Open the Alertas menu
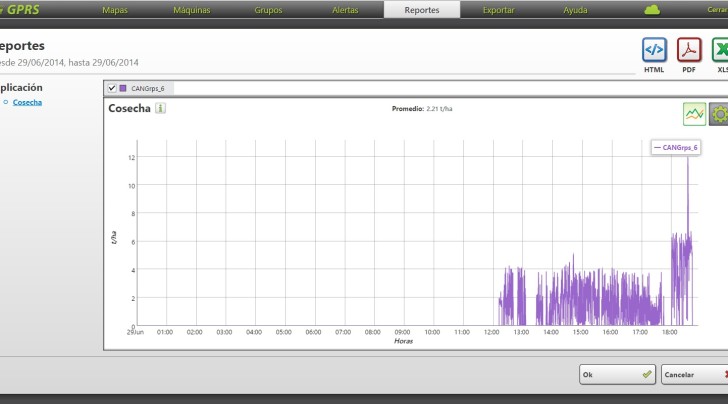728x404 pixels. 345,10
